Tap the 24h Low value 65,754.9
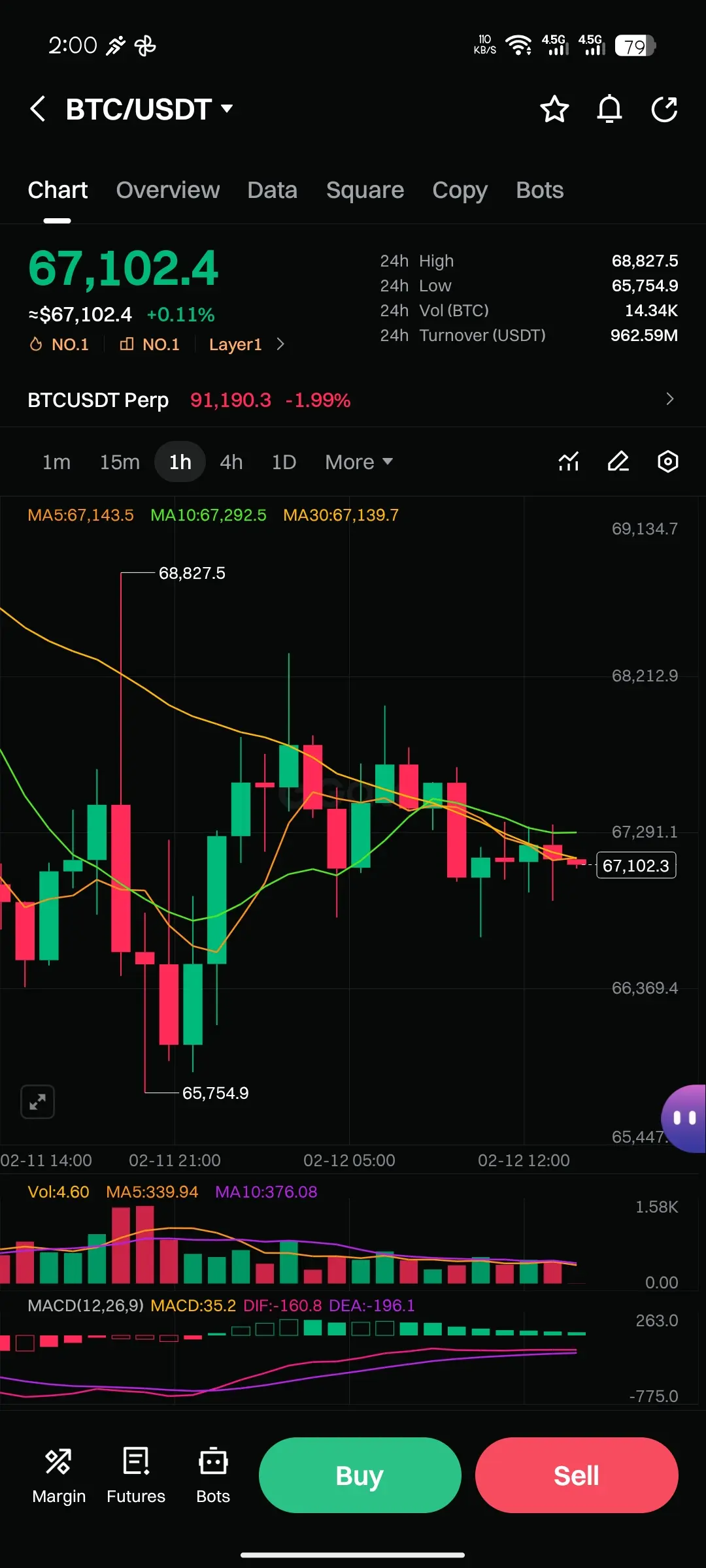This screenshot has width=706, height=1568. (645, 286)
